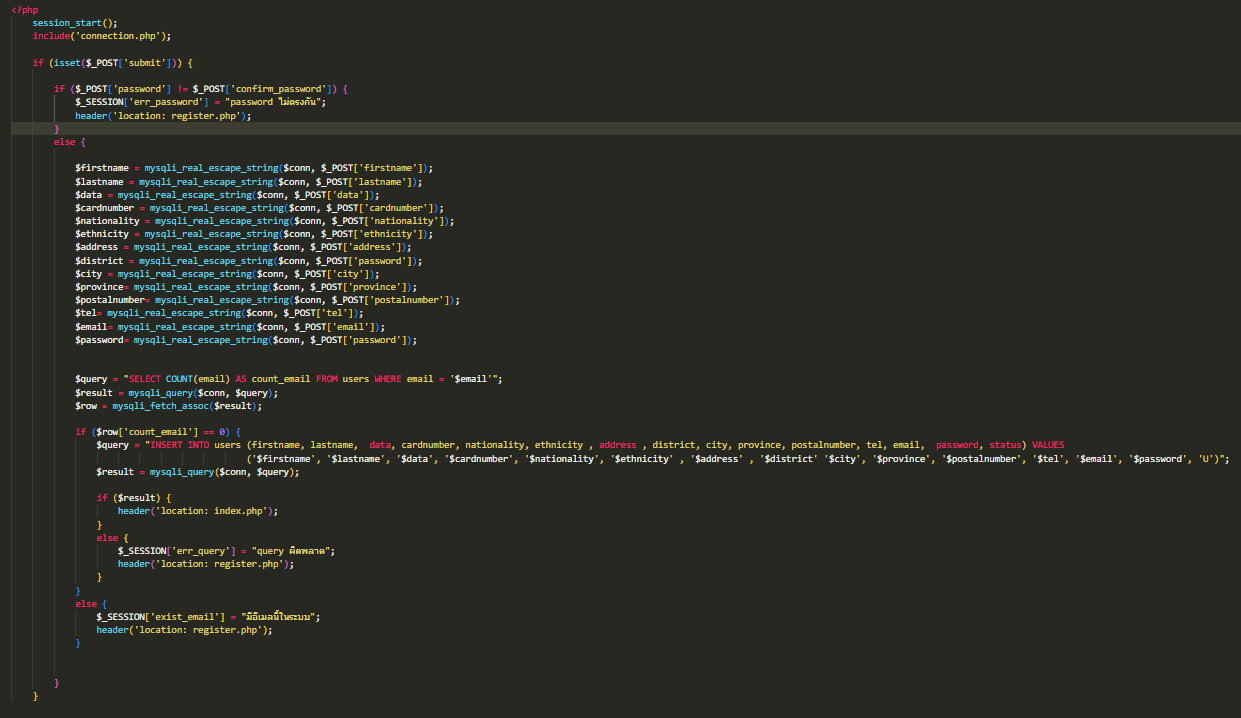The image size is (1241, 718).
Task: Click the if ($result) condition
Action: point(135,498)
